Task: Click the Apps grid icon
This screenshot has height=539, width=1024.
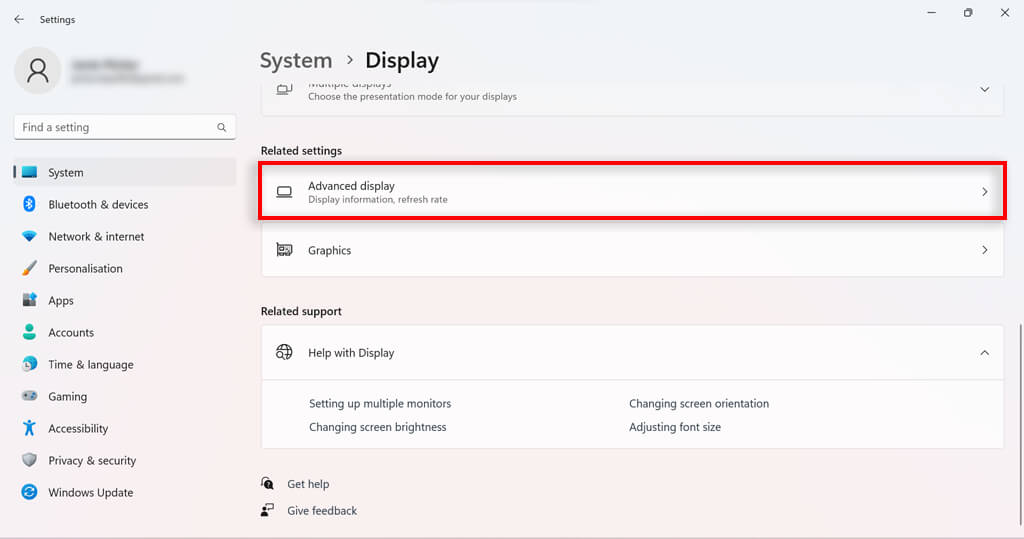Action: click(x=29, y=300)
